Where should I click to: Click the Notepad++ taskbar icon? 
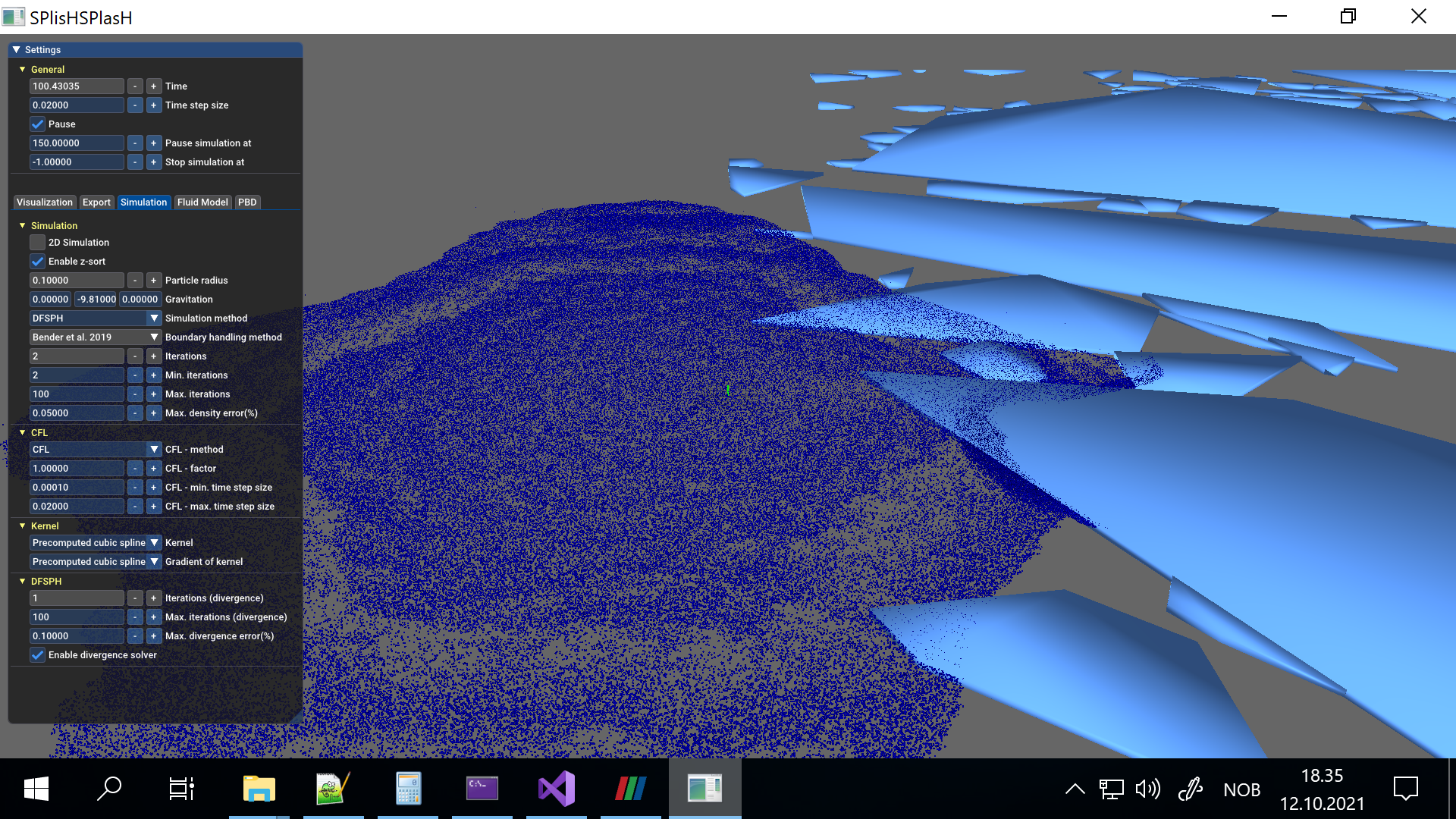[x=334, y=789]
